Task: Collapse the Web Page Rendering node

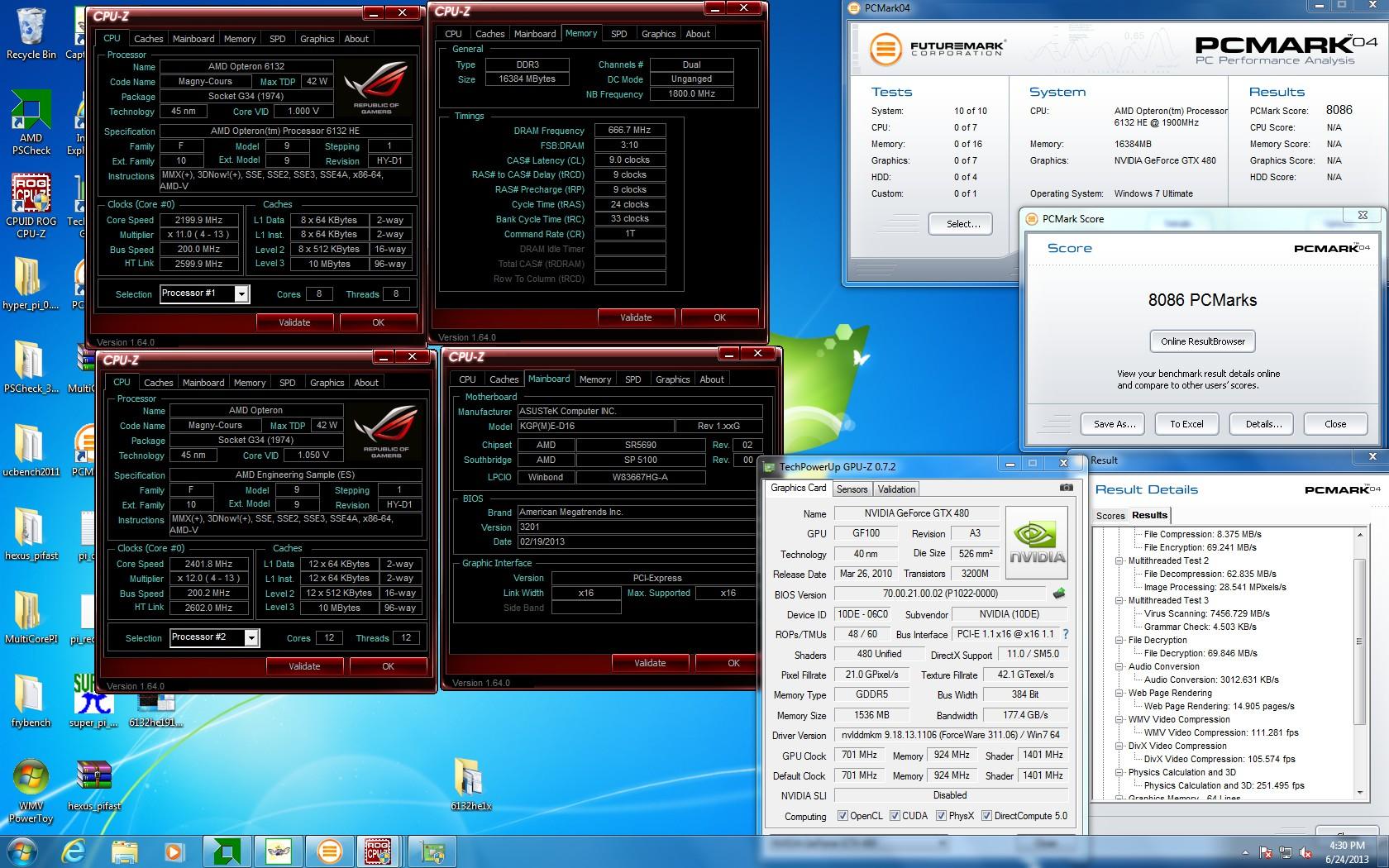Action: 1119,693
